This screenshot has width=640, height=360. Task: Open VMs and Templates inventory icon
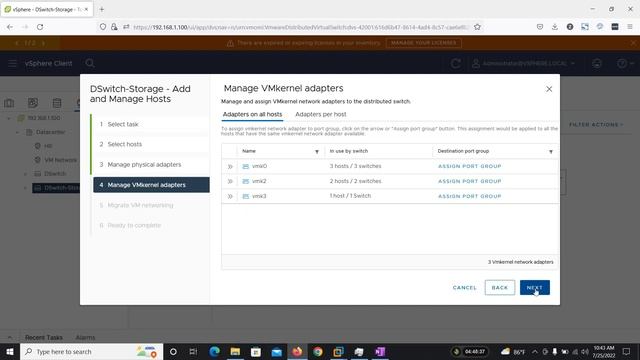point(33,103)
